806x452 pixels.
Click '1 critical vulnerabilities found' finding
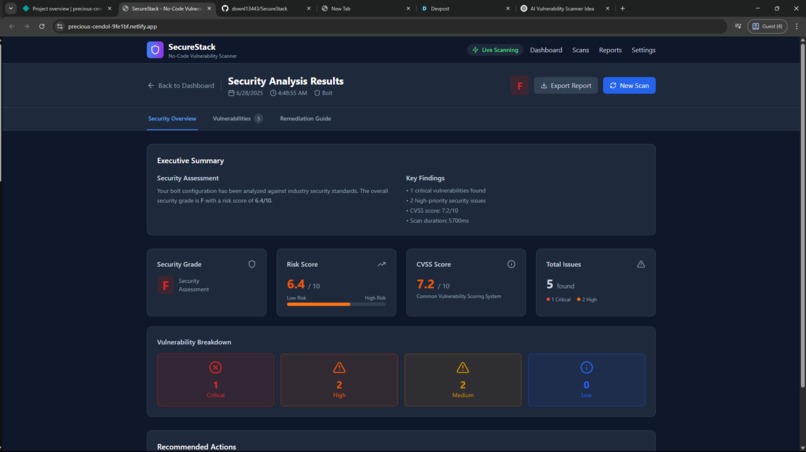pos(446,190)
